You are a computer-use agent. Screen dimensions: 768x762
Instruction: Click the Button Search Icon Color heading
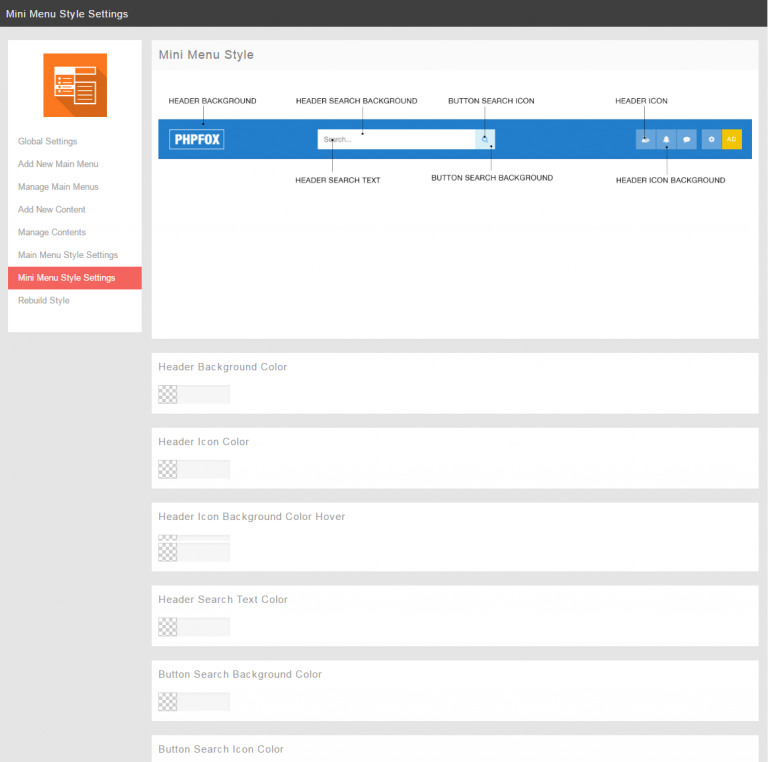coord(221,749)
